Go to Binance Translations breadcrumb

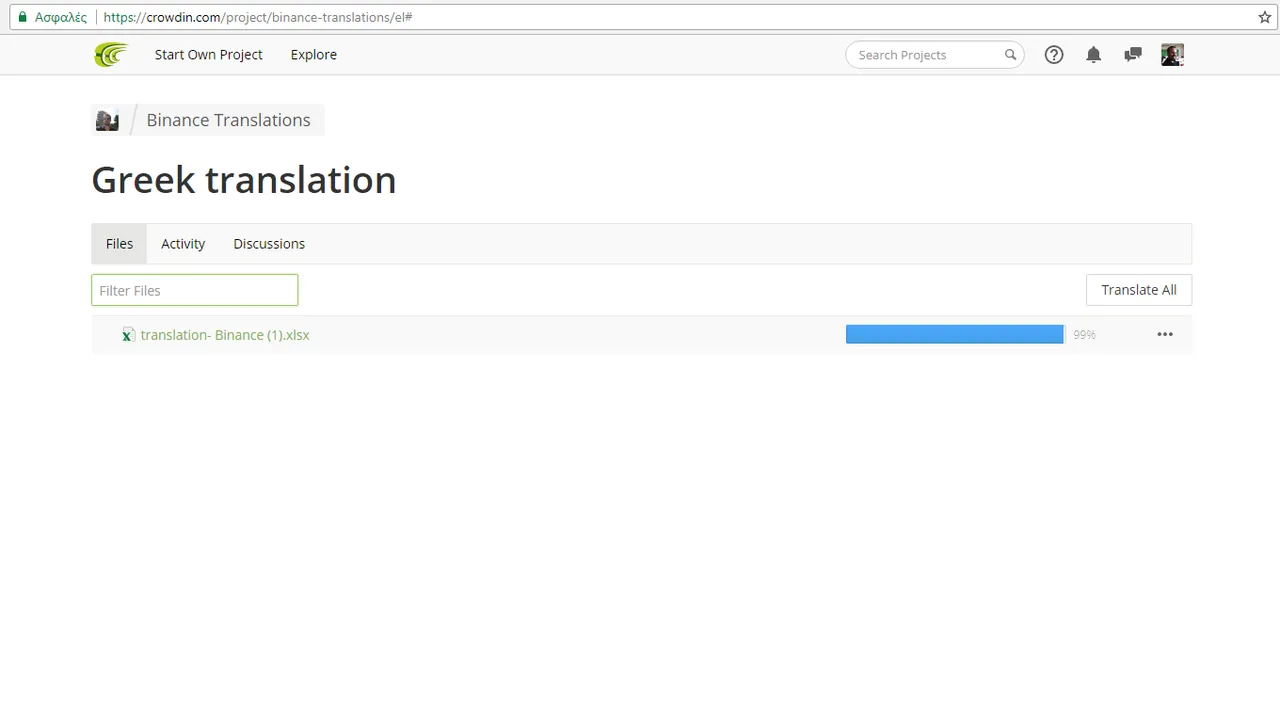pyautogui.click(x=228, y=120)
